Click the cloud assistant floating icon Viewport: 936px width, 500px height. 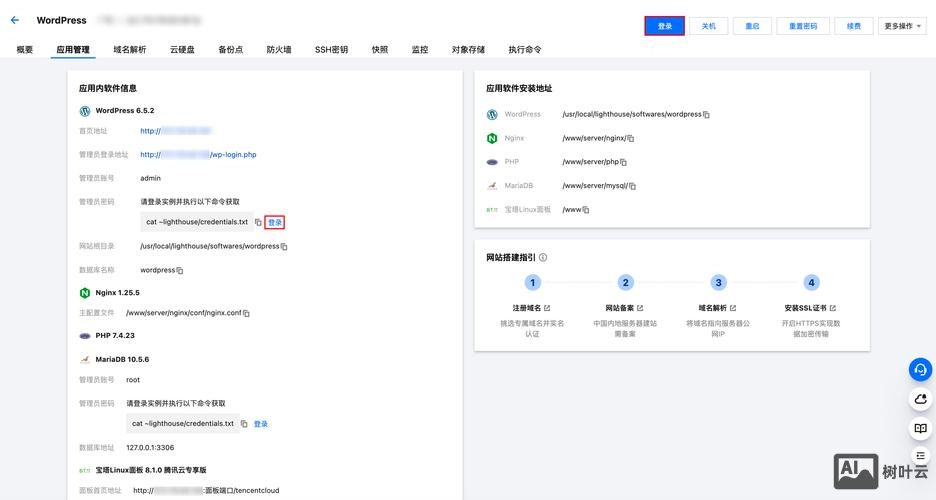[920, 399]
